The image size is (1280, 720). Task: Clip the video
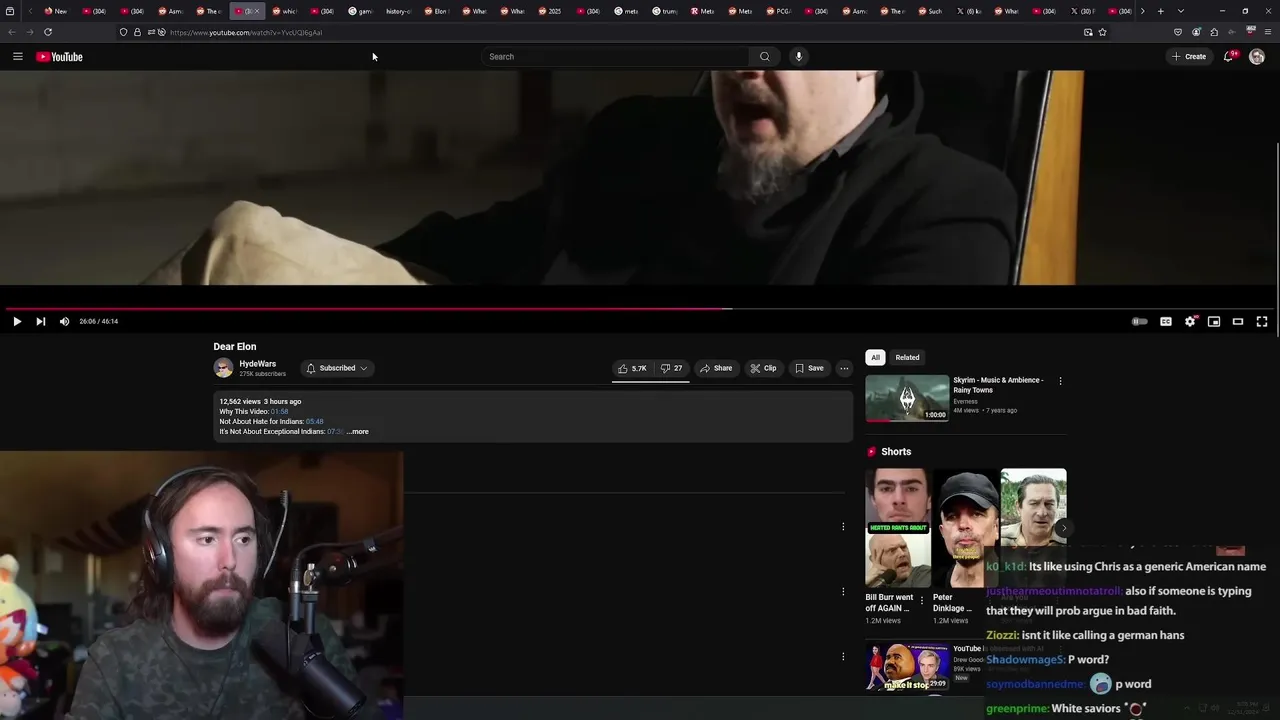pos(764,368)
